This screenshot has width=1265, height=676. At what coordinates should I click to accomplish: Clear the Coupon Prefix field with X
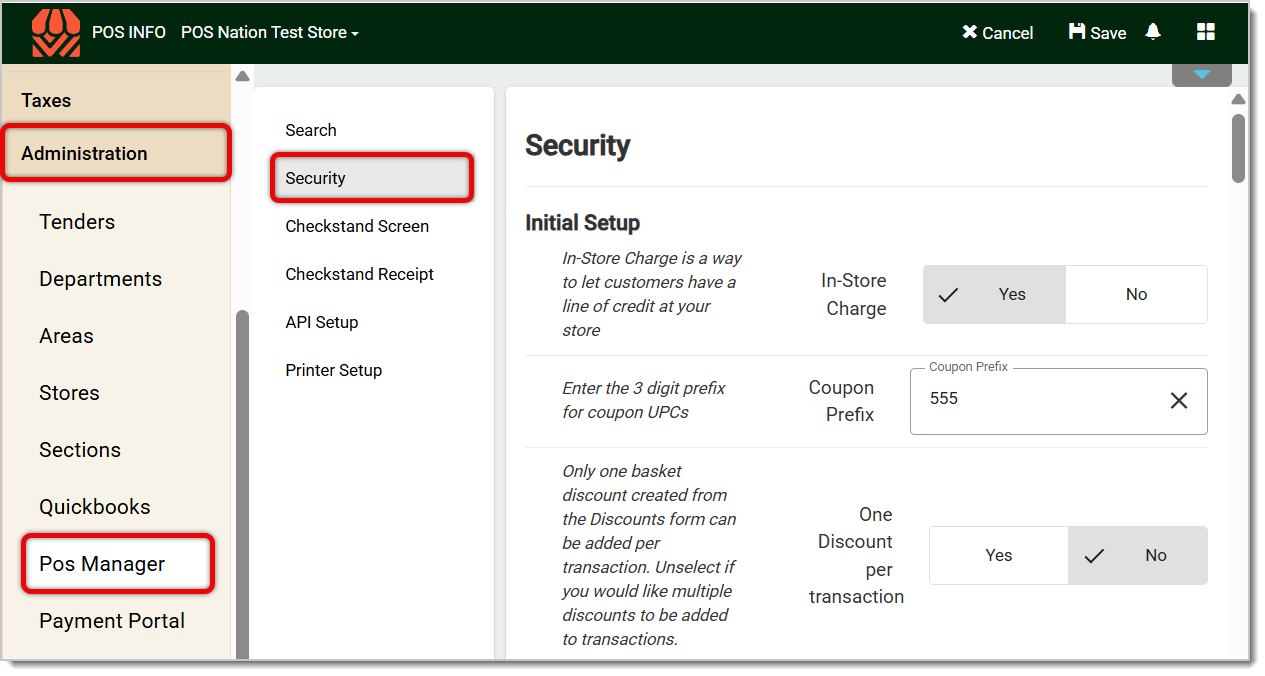[x=1179, y=401]
